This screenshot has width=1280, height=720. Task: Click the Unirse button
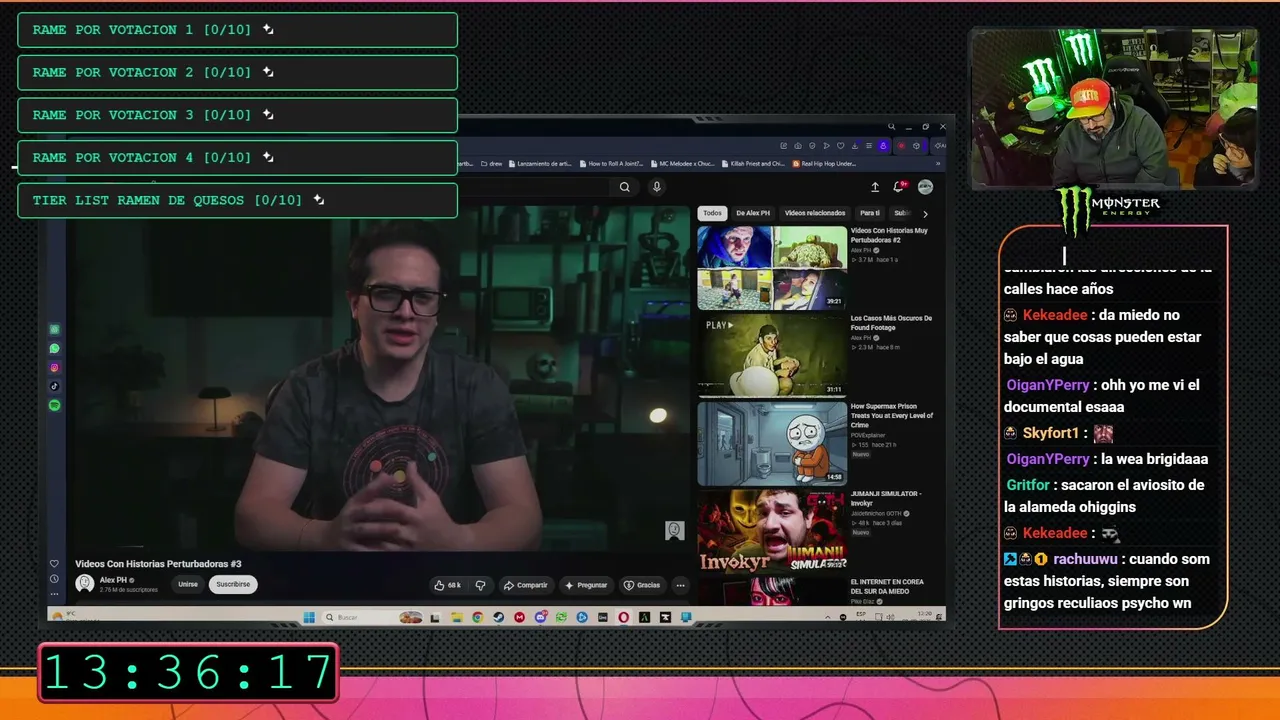click(x=188, y=584)
